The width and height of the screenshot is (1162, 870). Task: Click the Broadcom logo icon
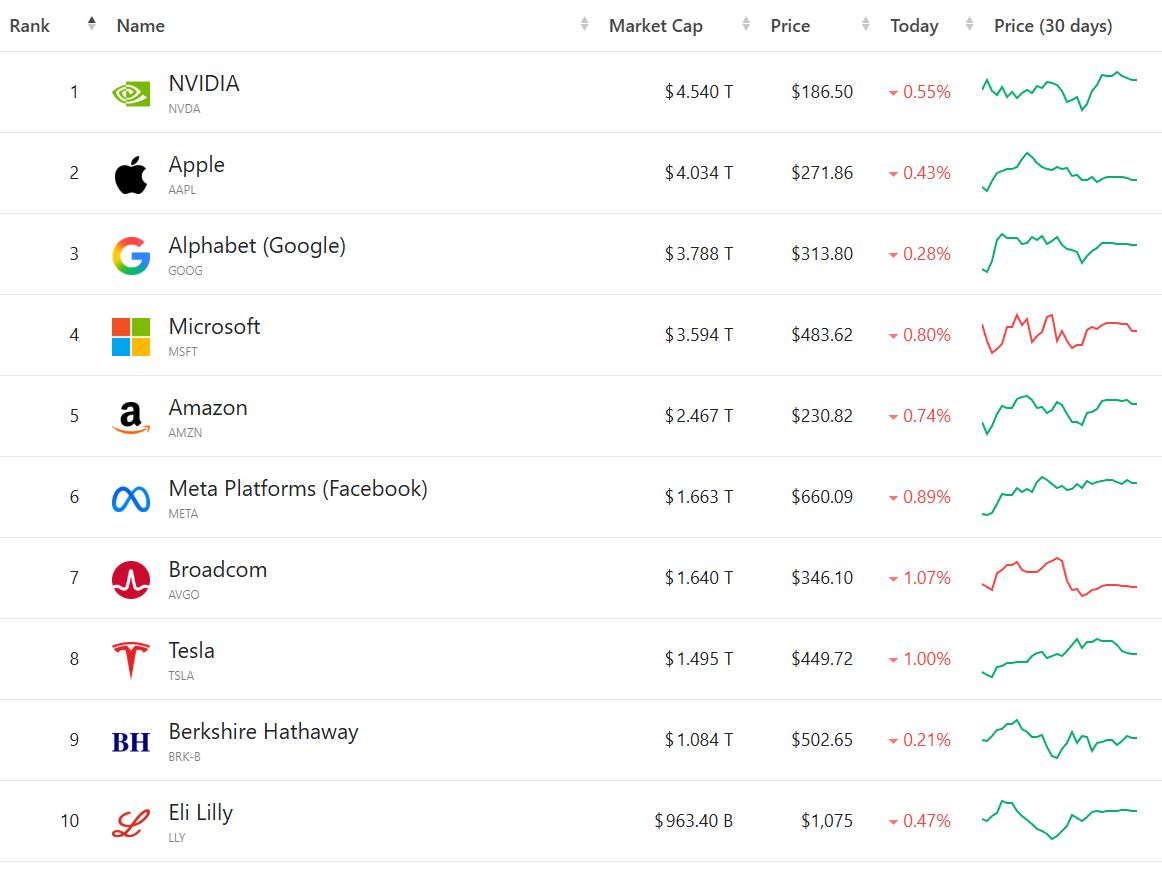pos(131,579)
